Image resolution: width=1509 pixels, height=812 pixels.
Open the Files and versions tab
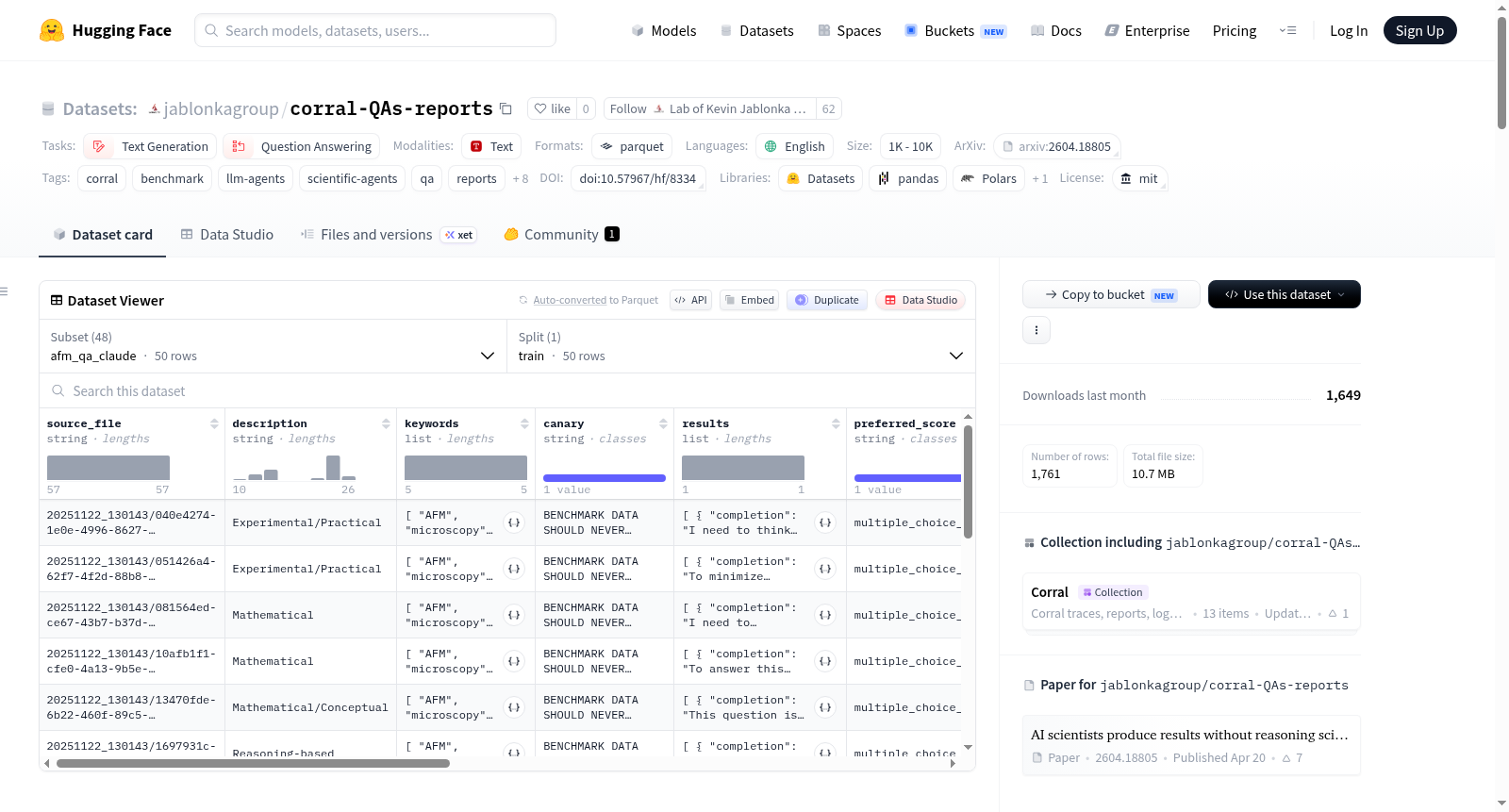click(x=389, y=235)
